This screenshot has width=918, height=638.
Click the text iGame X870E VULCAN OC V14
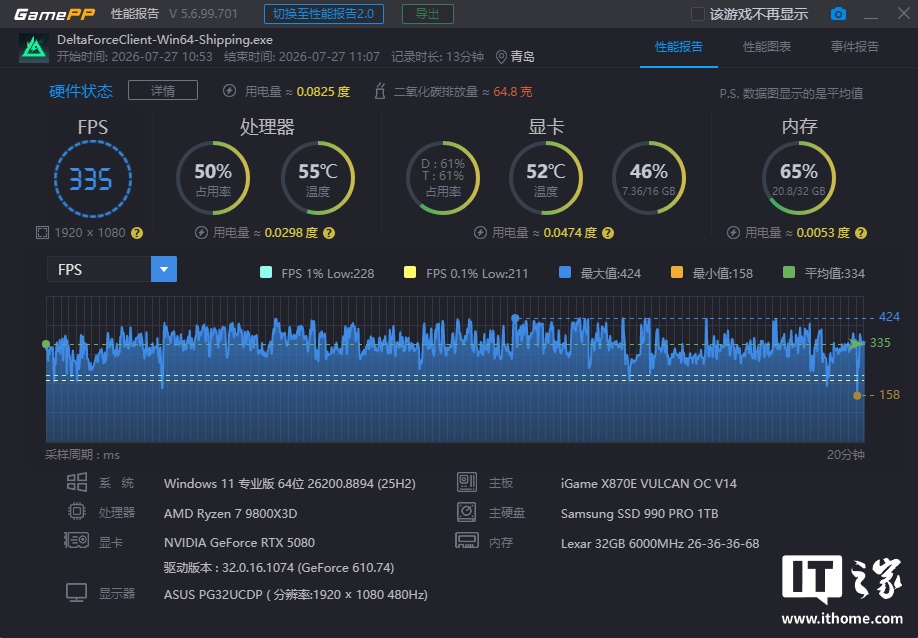tap(649, 483)
